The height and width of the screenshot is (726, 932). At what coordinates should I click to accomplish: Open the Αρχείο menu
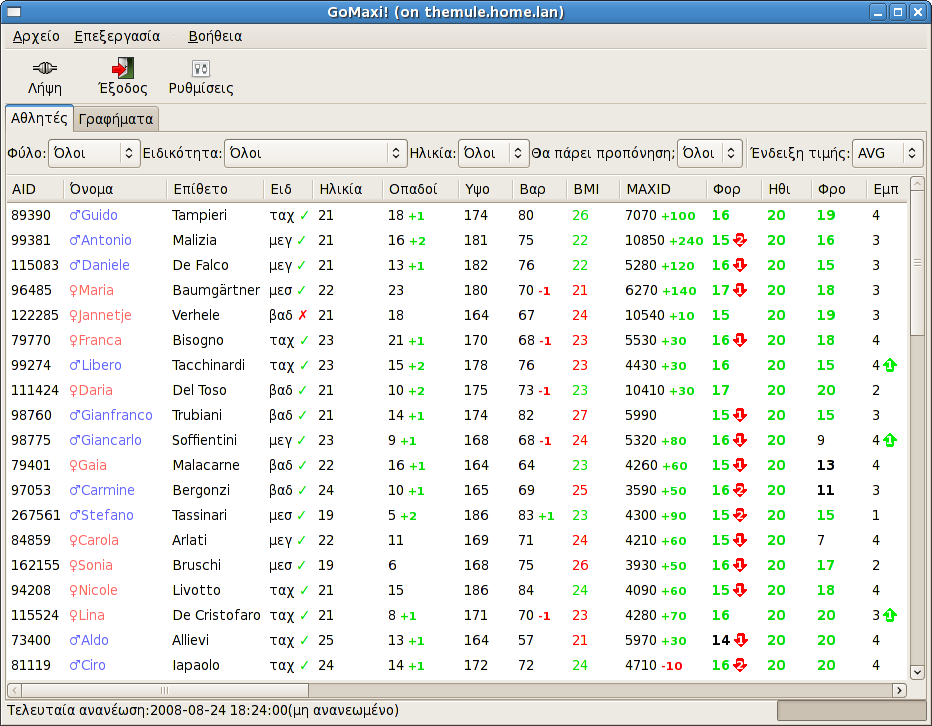pos(36,36)
